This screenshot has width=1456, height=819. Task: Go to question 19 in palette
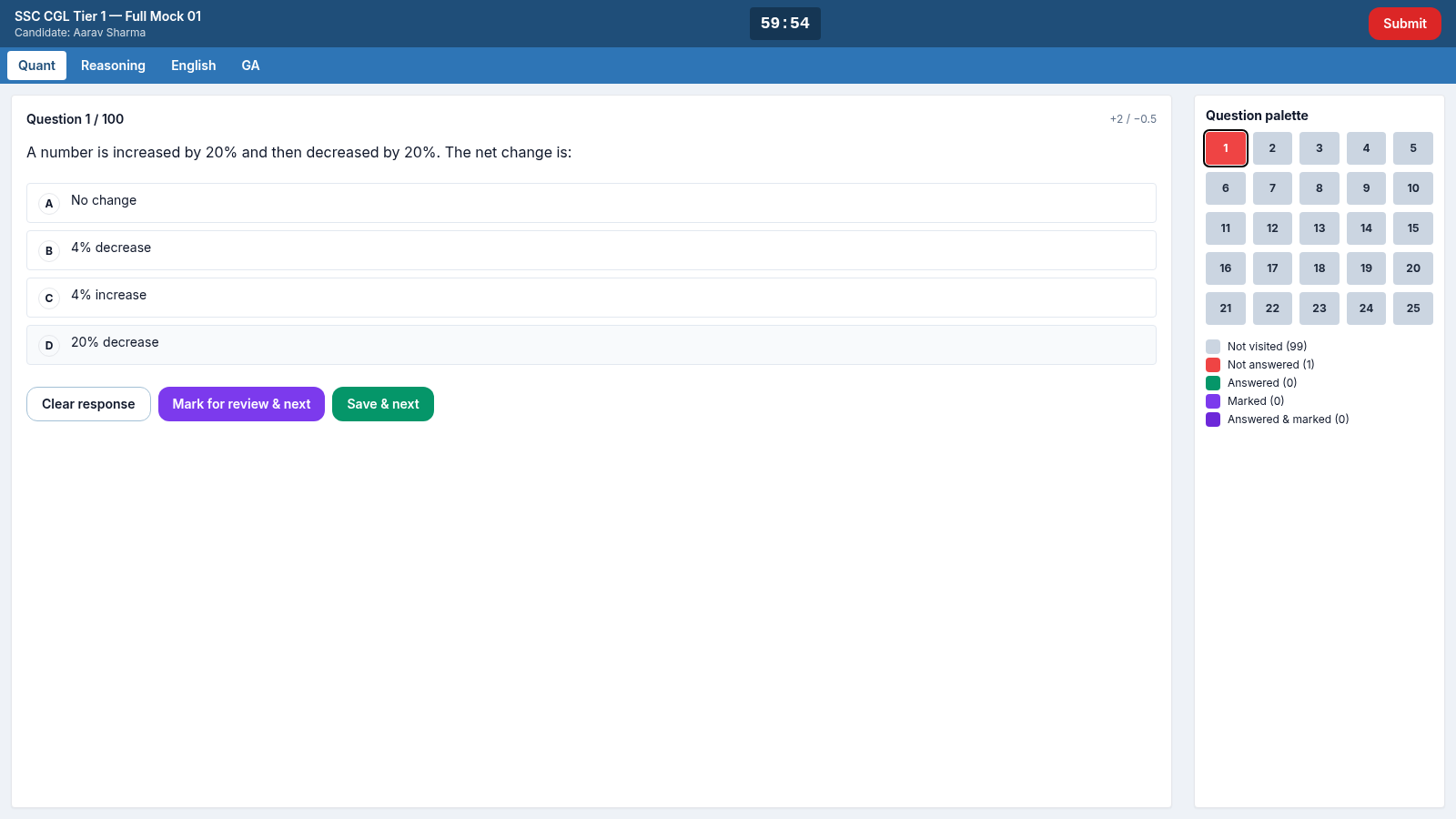click(x=1366, y=268)
